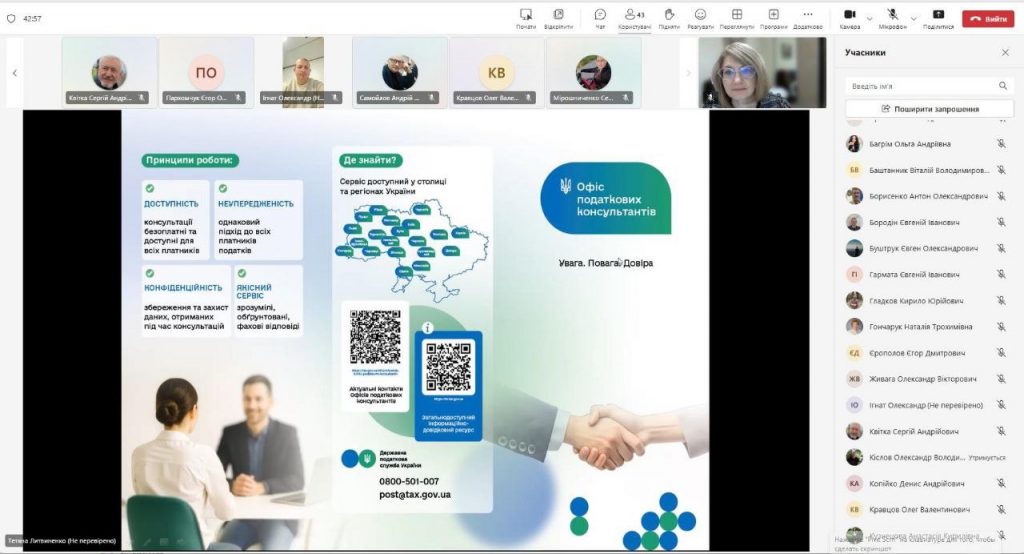Click the Почати pop-out icon

pyautogui.click(x=526, y=15)
